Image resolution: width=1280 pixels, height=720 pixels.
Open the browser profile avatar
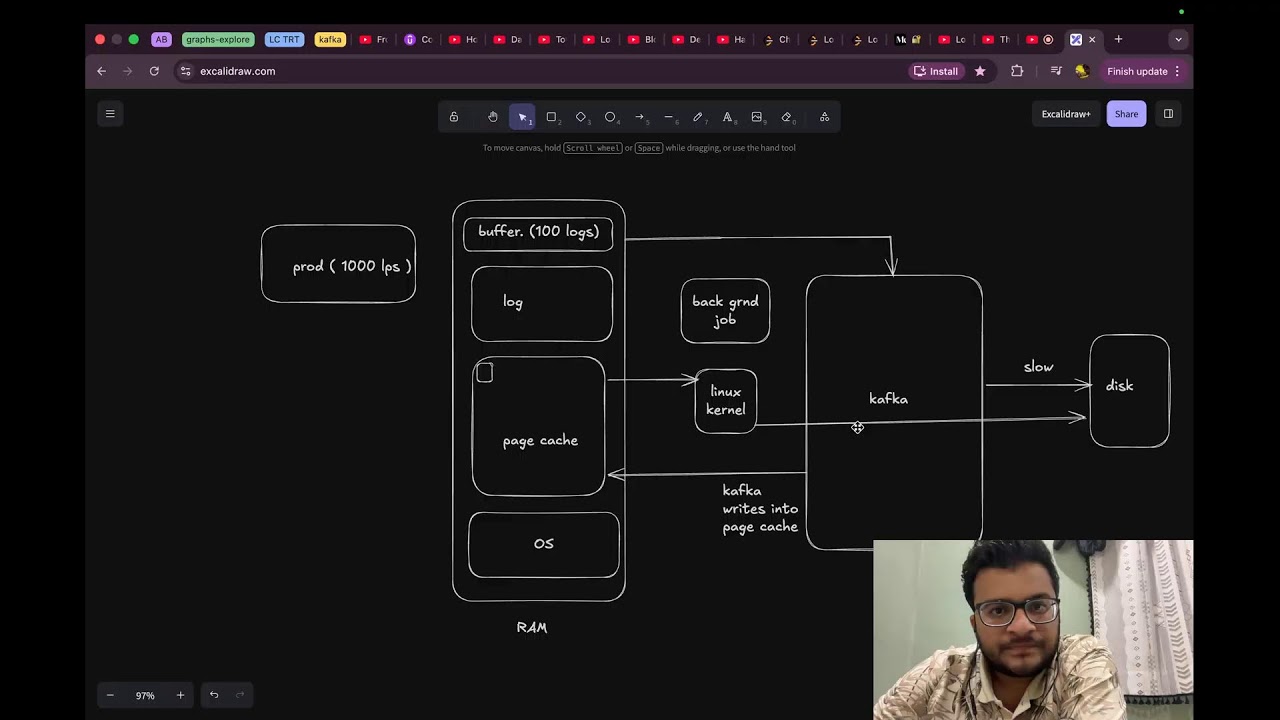[1081, 71]
